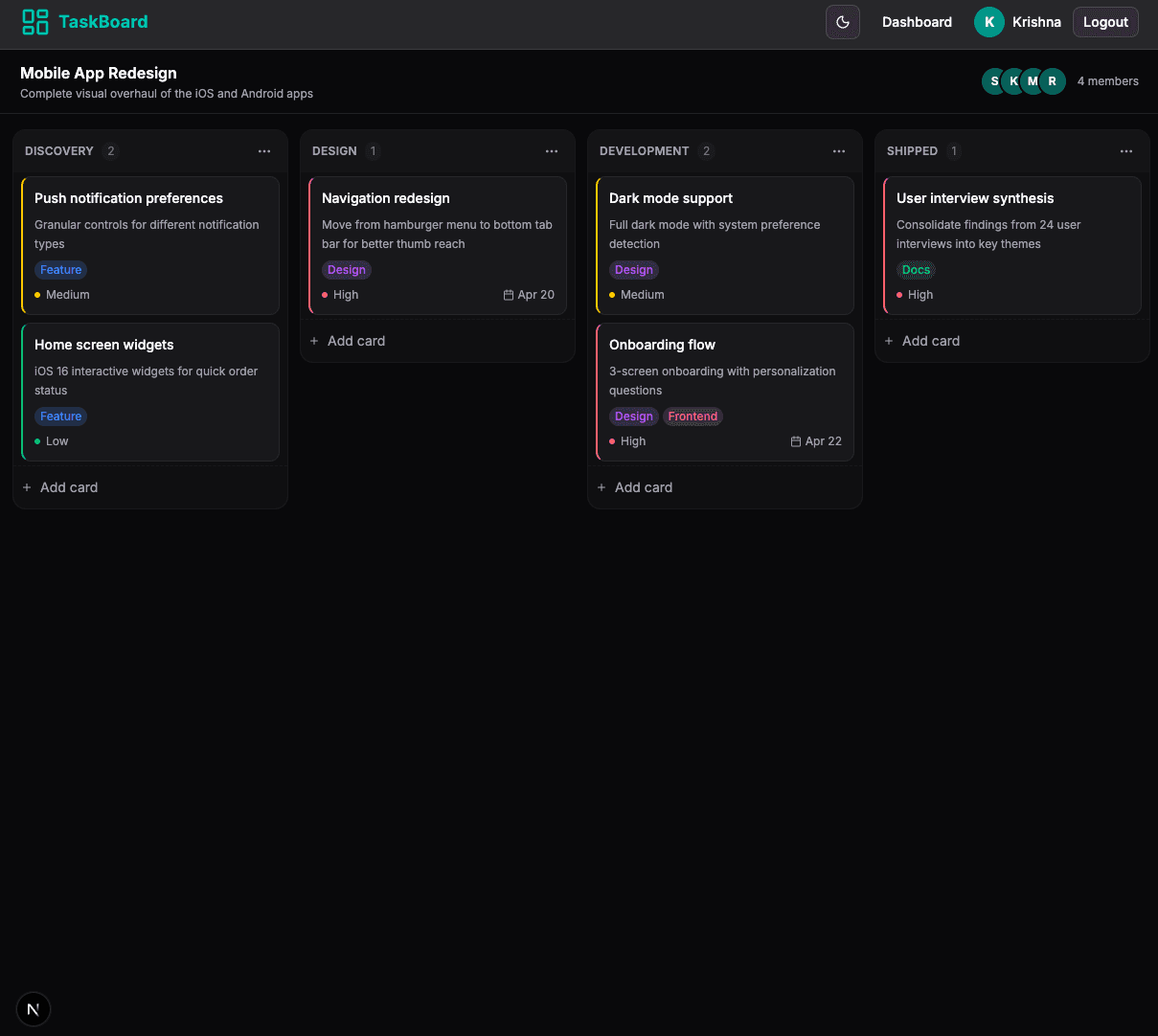The width and height of the screenshot is (1158, 1036).
Task: Expand the Development column options menu
Action: click(x=839, y=151)
